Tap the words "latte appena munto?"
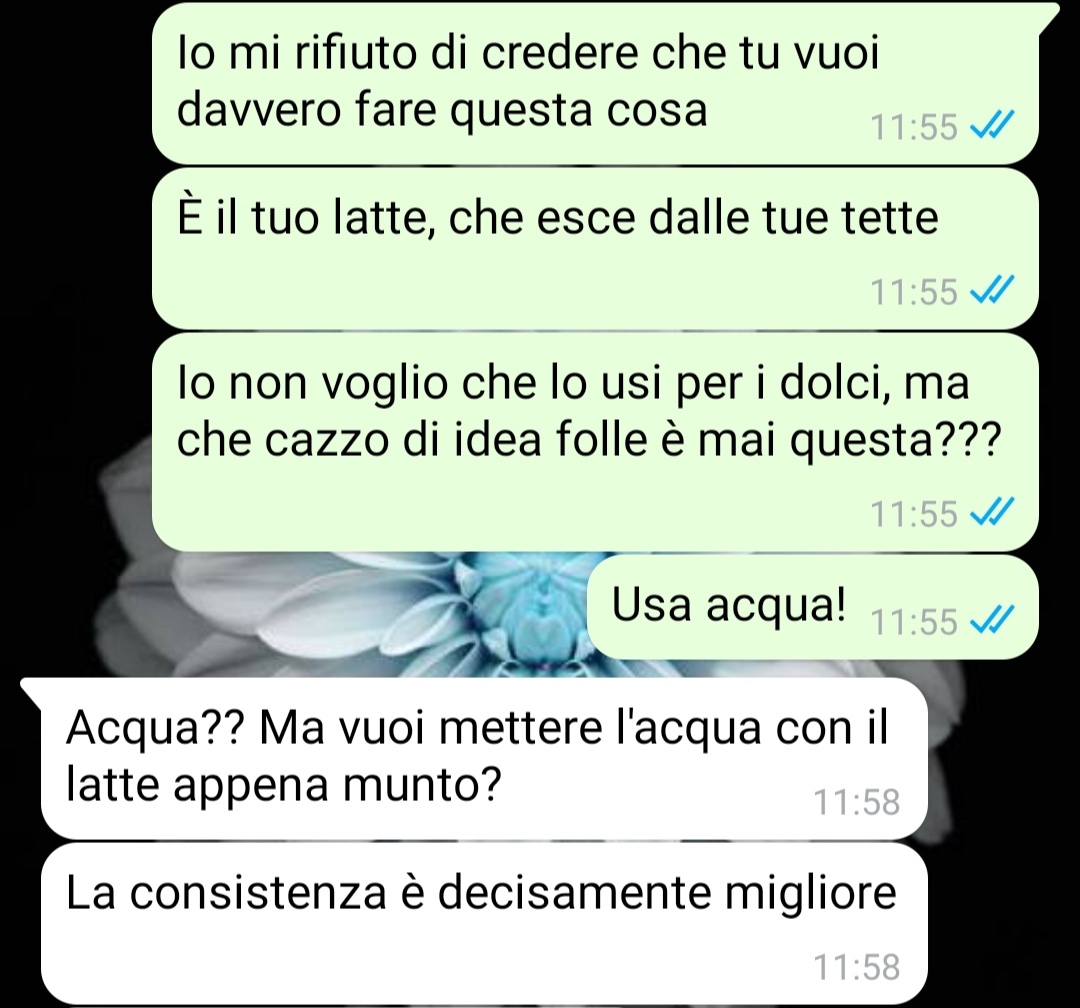The image size is (1080, 1008). coord(282,784)
